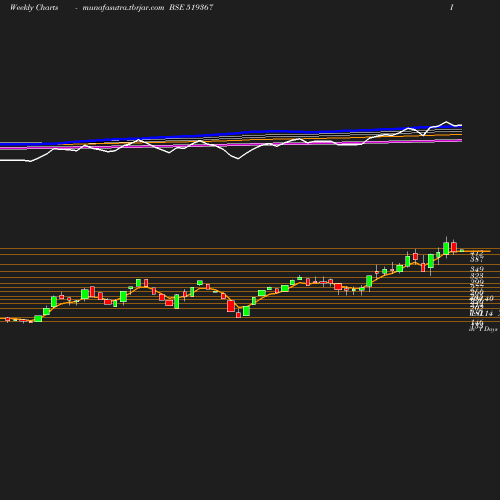Click the '323' price level label
Viewport: 500px width, 500px height.
pyautogui.click(x=477, y=276)
